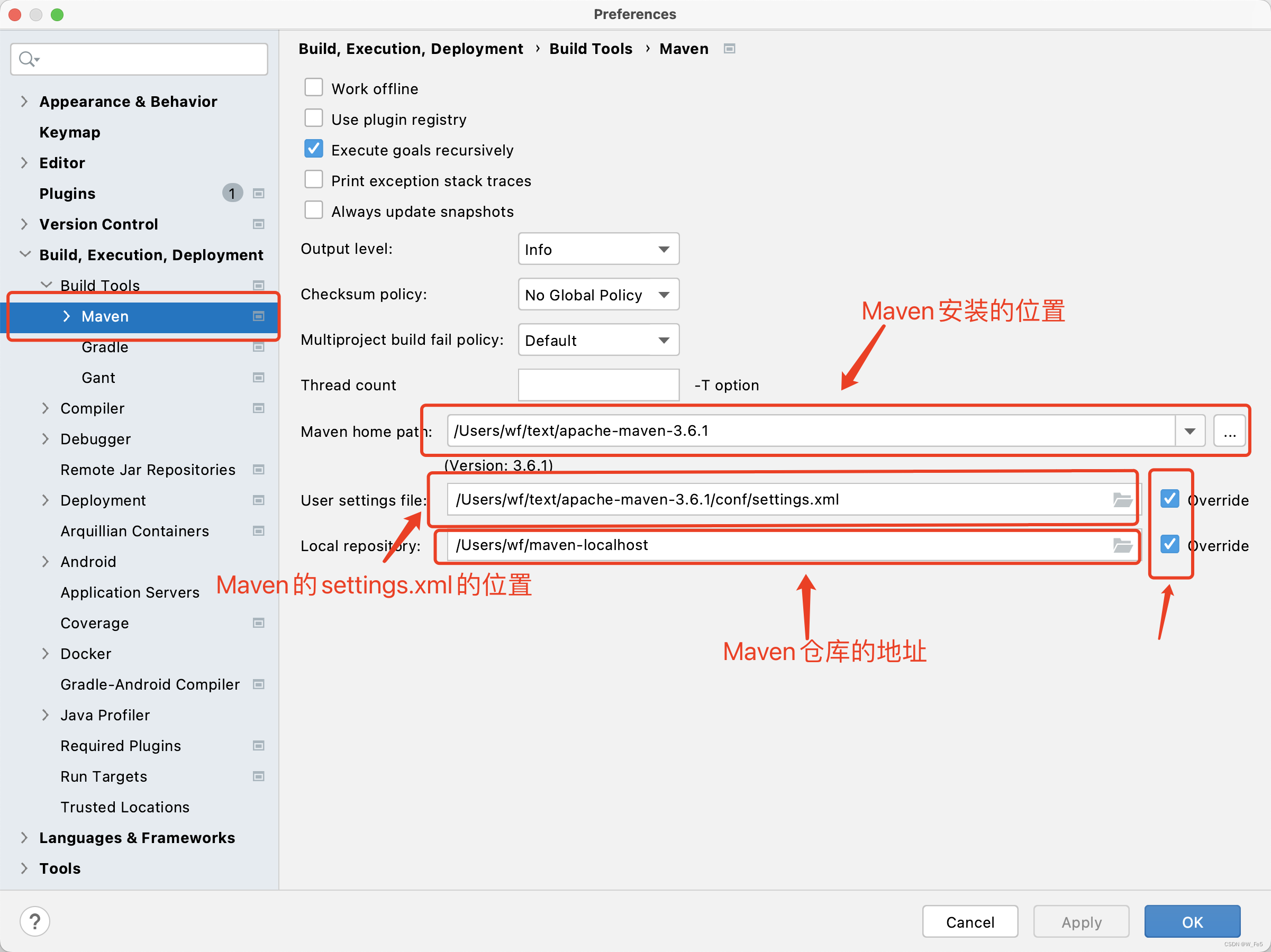
Task: Toggle Override for User settings file
Action: tap(1170, 499)
